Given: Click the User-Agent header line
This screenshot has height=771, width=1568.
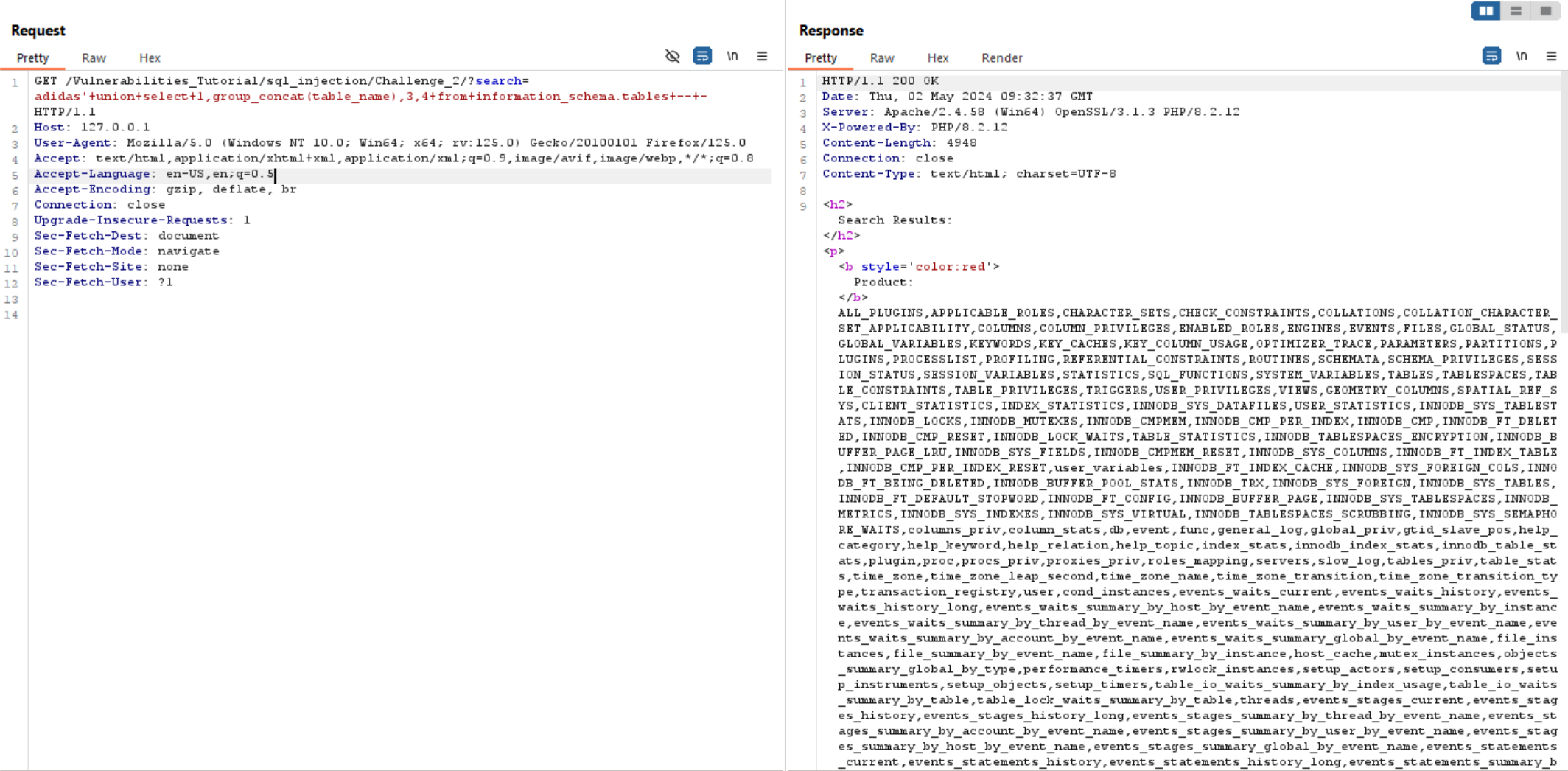Looking at the screenshot, I should (x=390, y=143).
